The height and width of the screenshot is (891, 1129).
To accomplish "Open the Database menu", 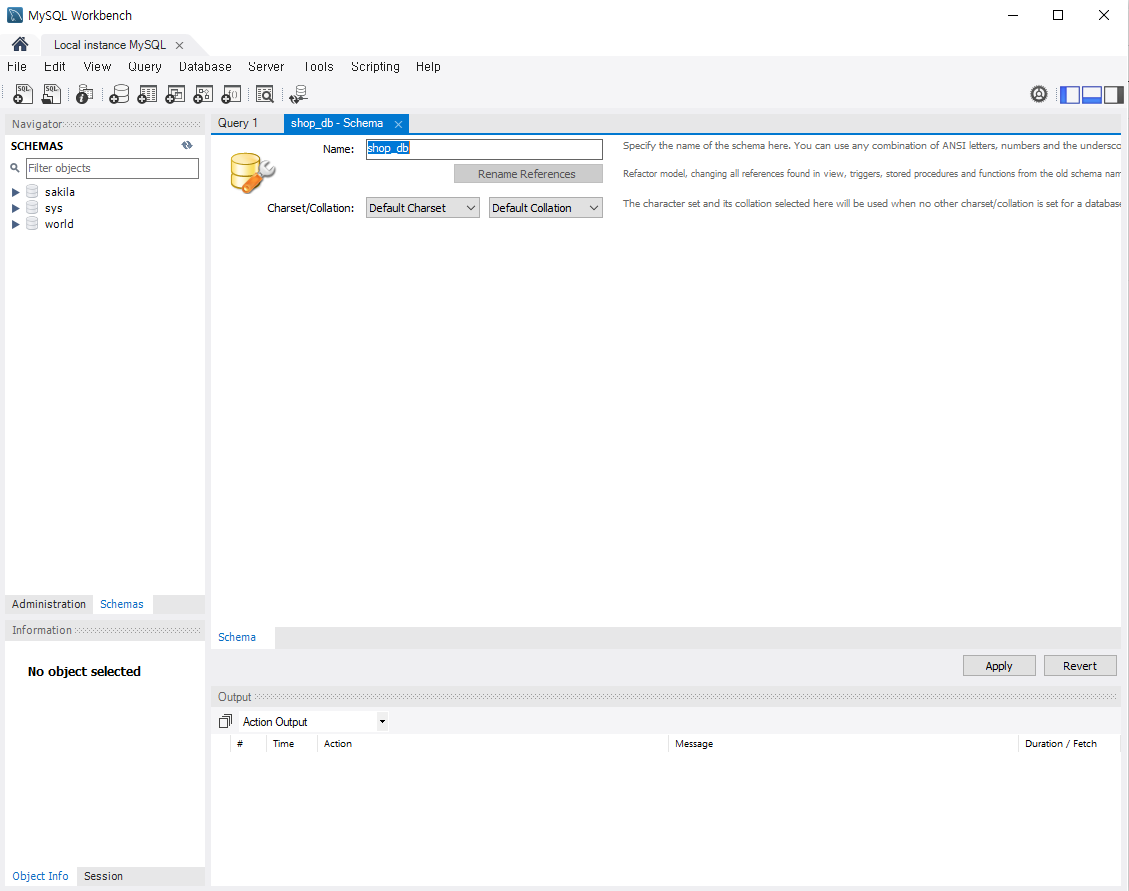I will pyautogui.click(x=205, y=66).
